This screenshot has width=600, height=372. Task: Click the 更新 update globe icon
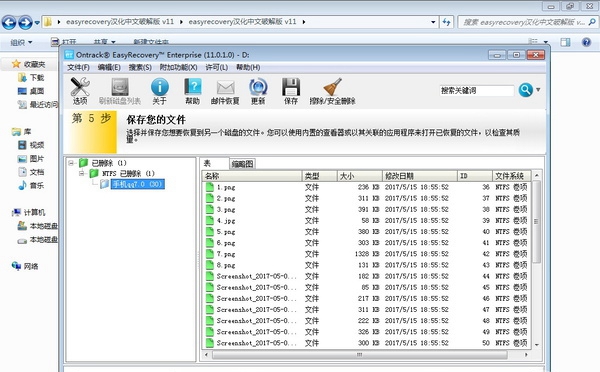pos(258,91)
